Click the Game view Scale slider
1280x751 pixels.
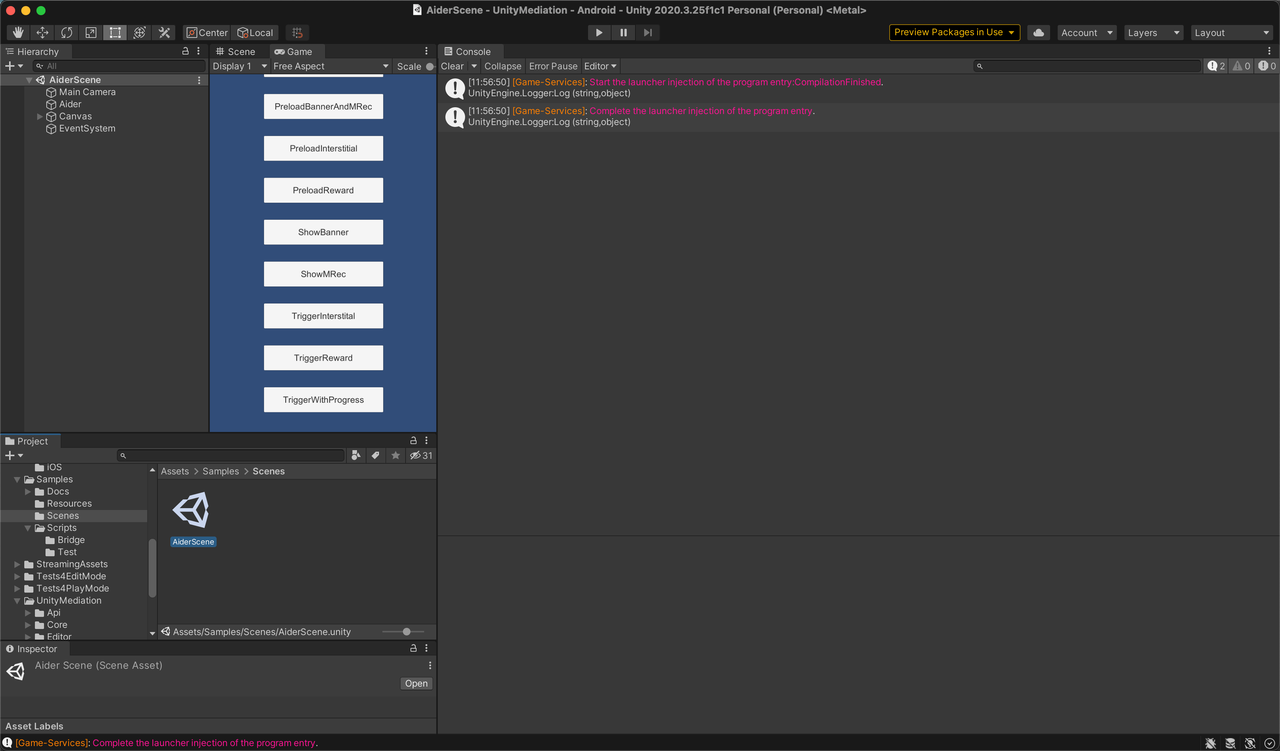430,66
